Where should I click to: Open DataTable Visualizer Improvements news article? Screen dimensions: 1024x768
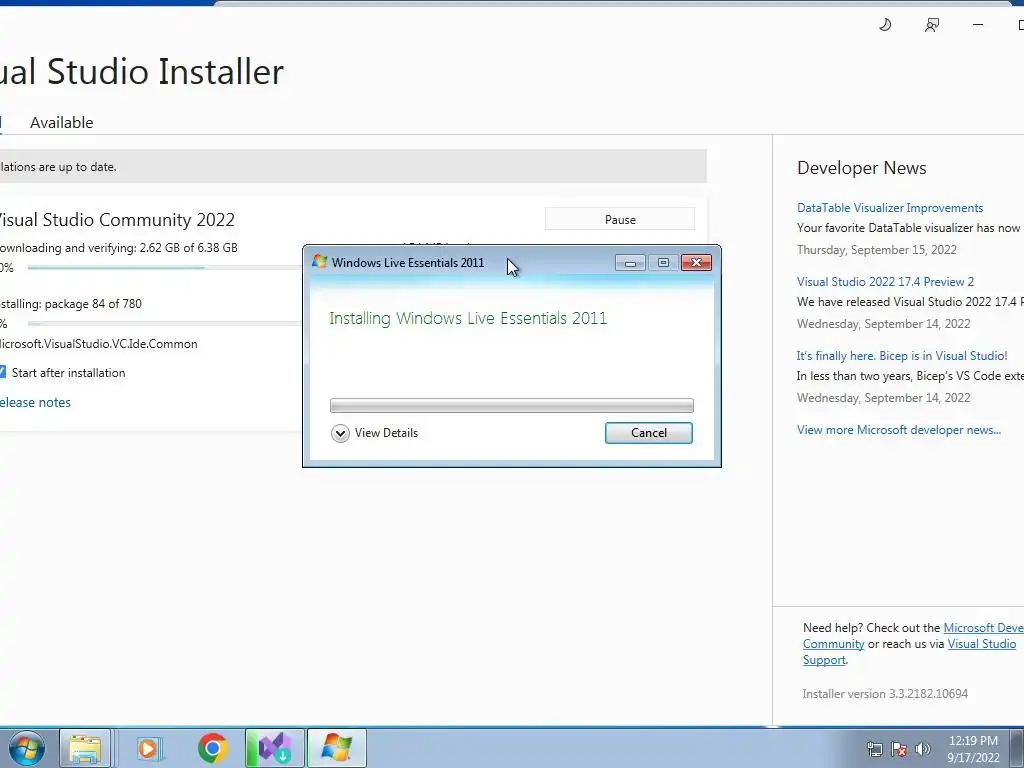[889, 208]
